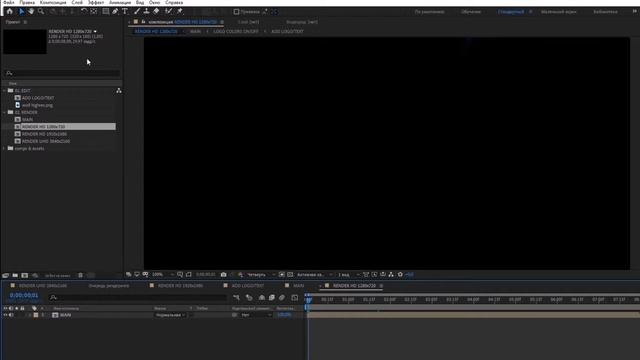Select the Clone Stamp tool
This screenshot has height=360, width=640.
[147, 11]
